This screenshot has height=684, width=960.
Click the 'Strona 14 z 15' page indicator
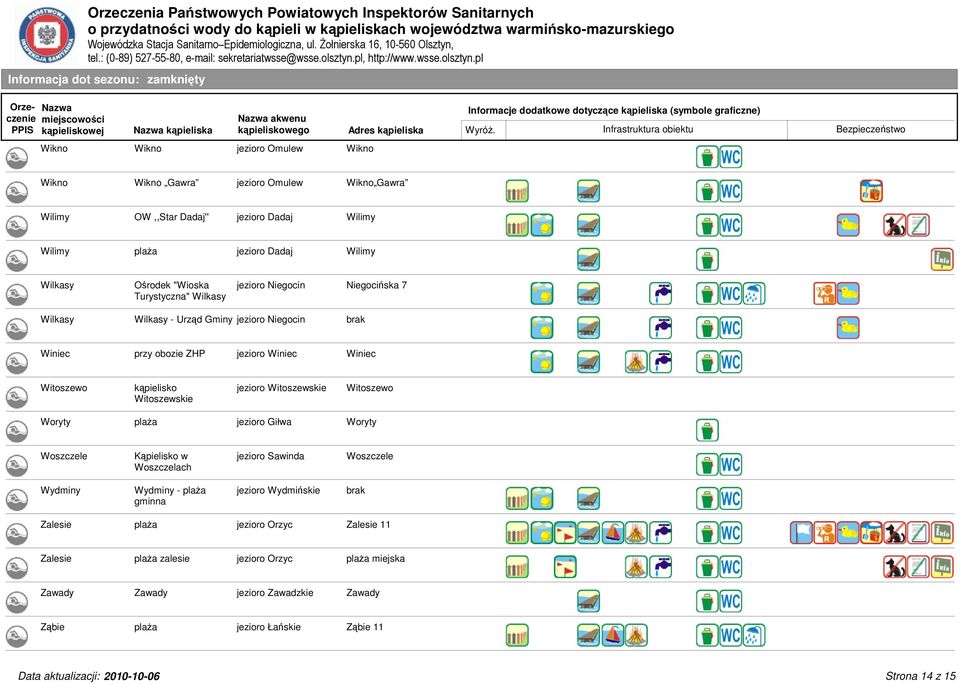pos(920,676)
